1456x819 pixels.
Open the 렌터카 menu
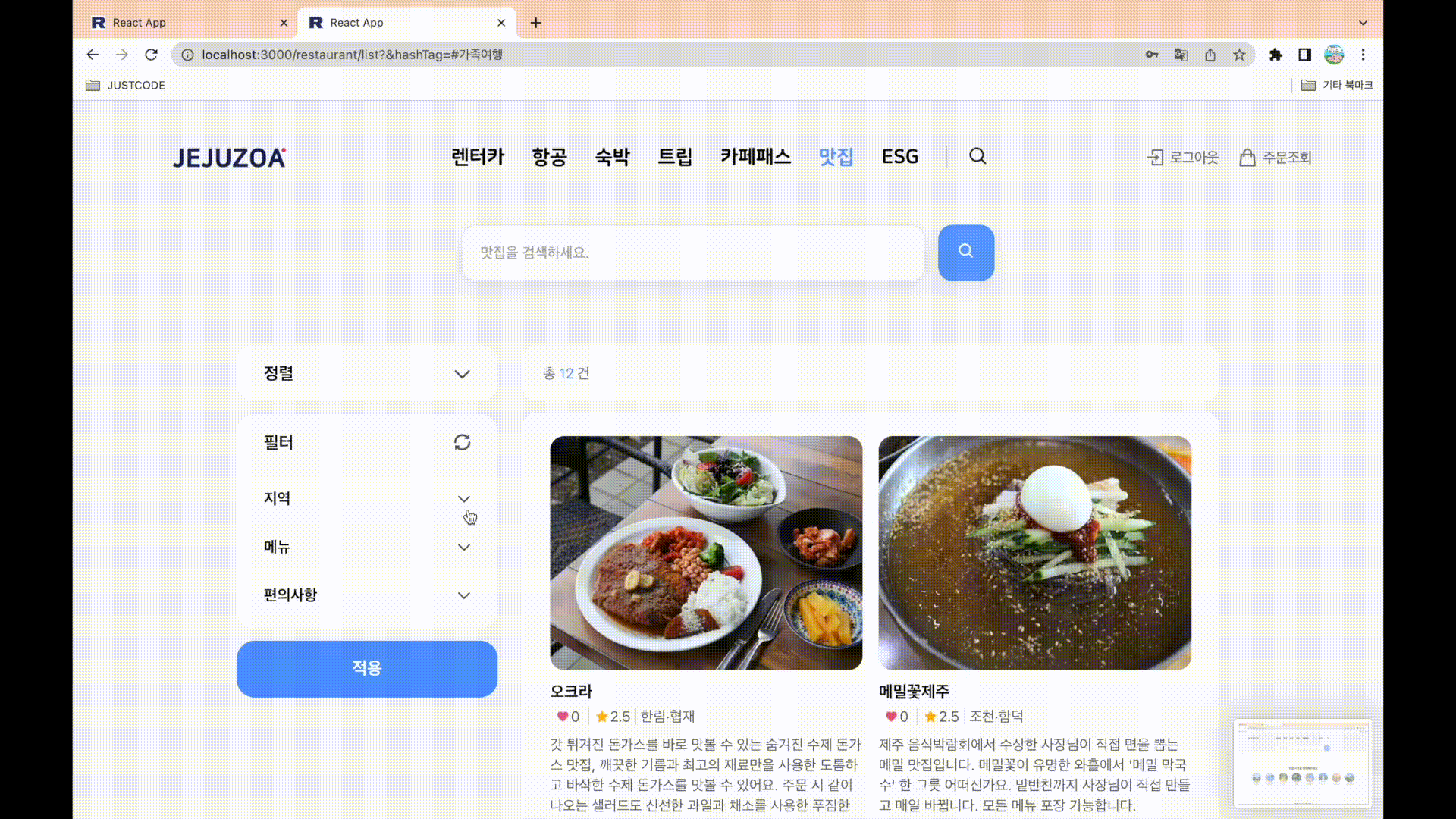(478, 156)
